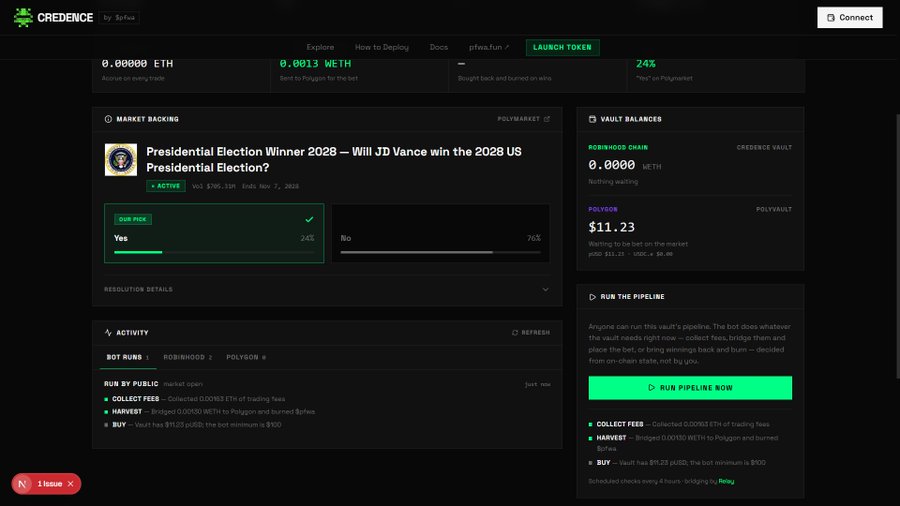Click Buy line under pipeline button
The height and width of the screenshot is (506, 900).
click(x=677, y=462)
